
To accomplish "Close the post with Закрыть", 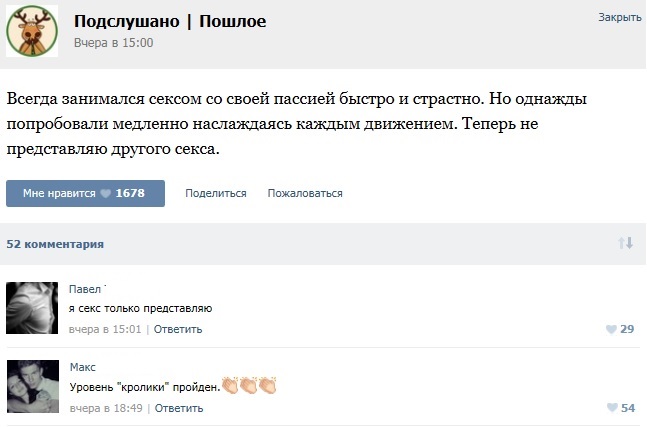I will [x=619, y=17].
